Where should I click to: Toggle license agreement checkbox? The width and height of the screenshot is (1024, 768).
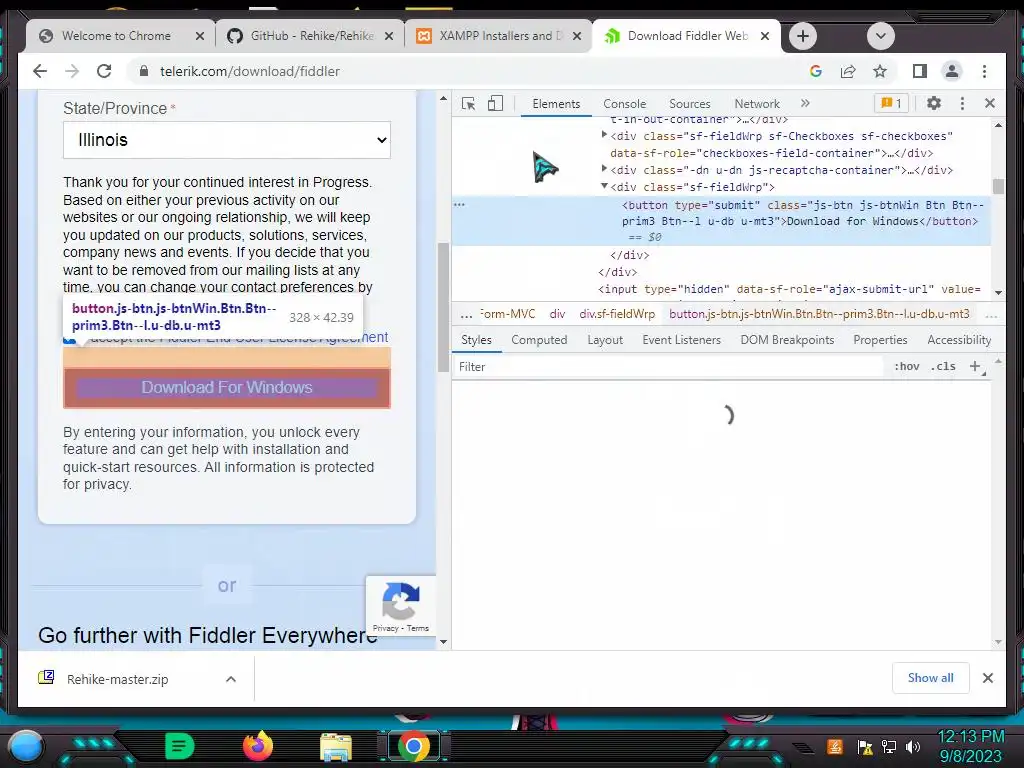70,338
